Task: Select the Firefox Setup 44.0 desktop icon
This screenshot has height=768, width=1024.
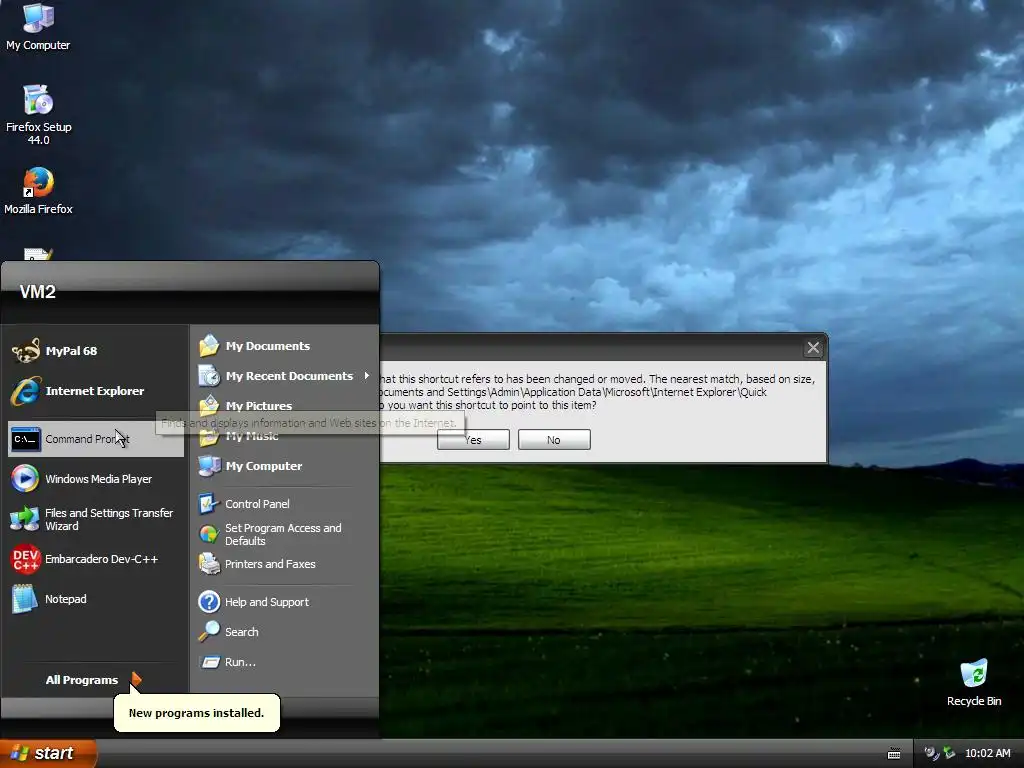Action: click(38, 115)
